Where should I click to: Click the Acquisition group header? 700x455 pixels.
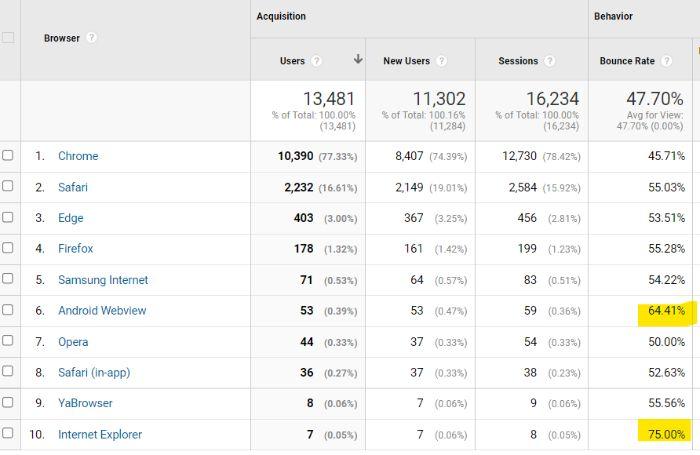(281, 17)
